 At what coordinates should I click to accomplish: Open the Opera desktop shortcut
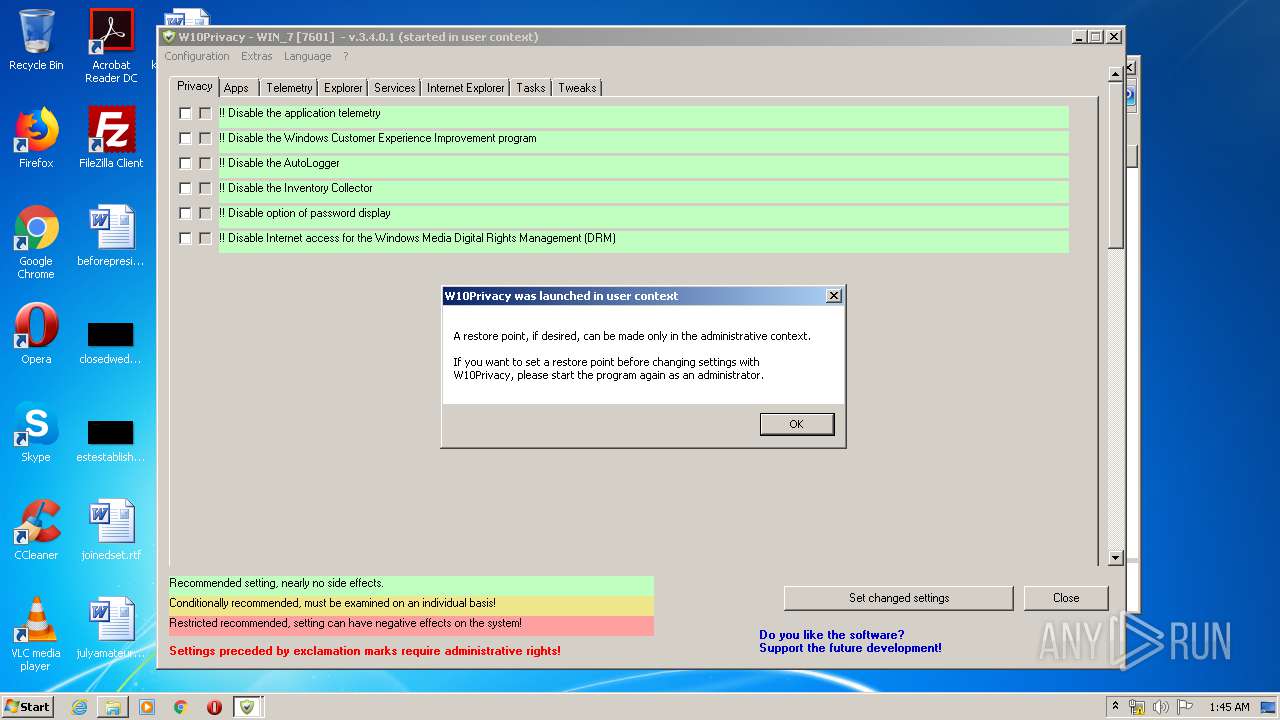click(36, 334)
